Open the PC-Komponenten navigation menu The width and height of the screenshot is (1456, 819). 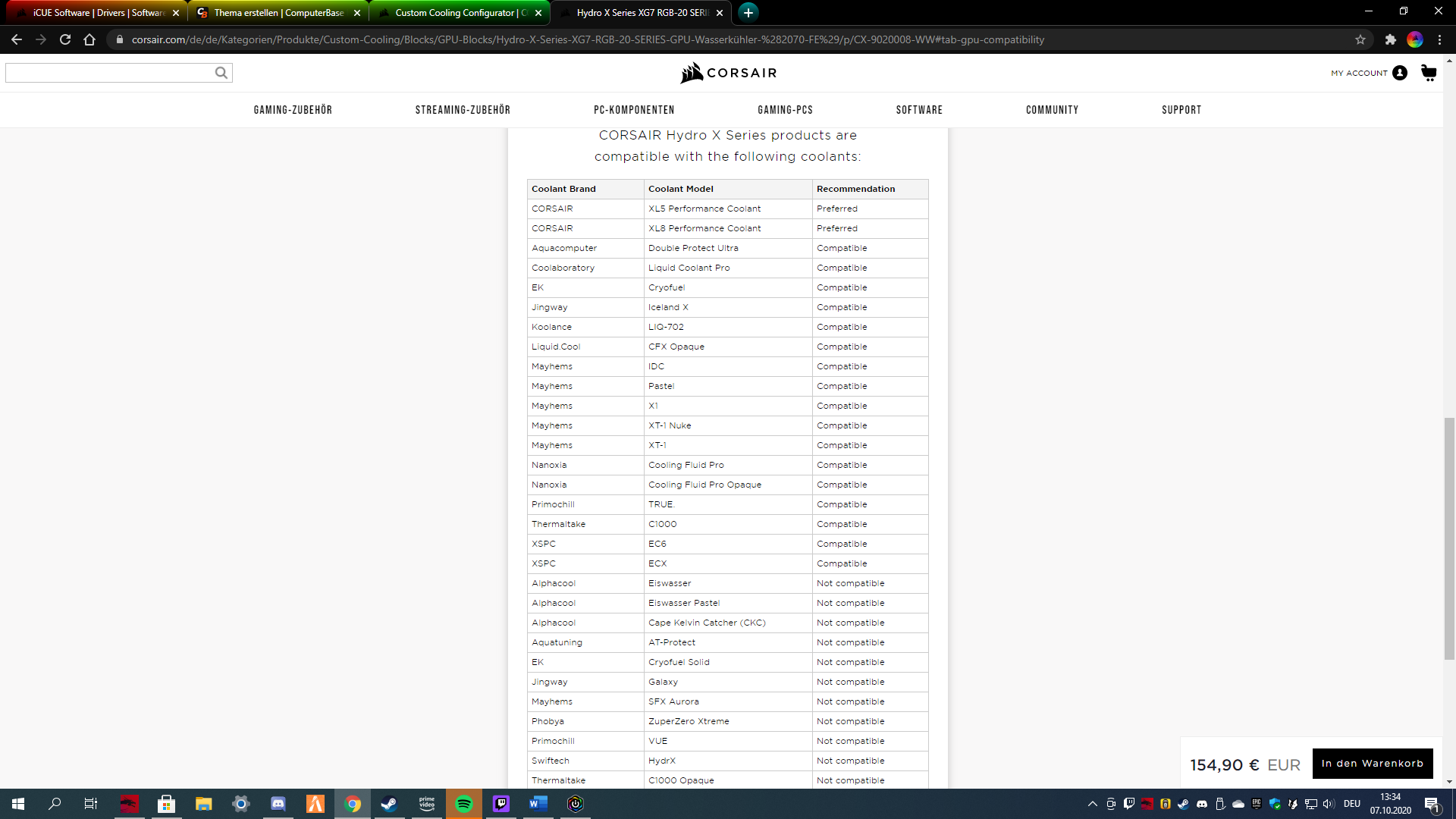634,110
